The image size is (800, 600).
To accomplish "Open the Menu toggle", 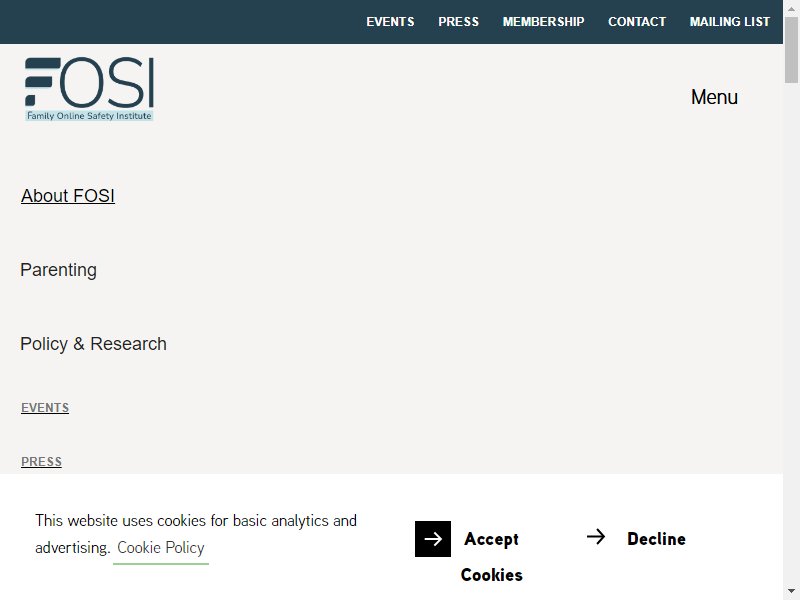I will [x=714, y=97].
